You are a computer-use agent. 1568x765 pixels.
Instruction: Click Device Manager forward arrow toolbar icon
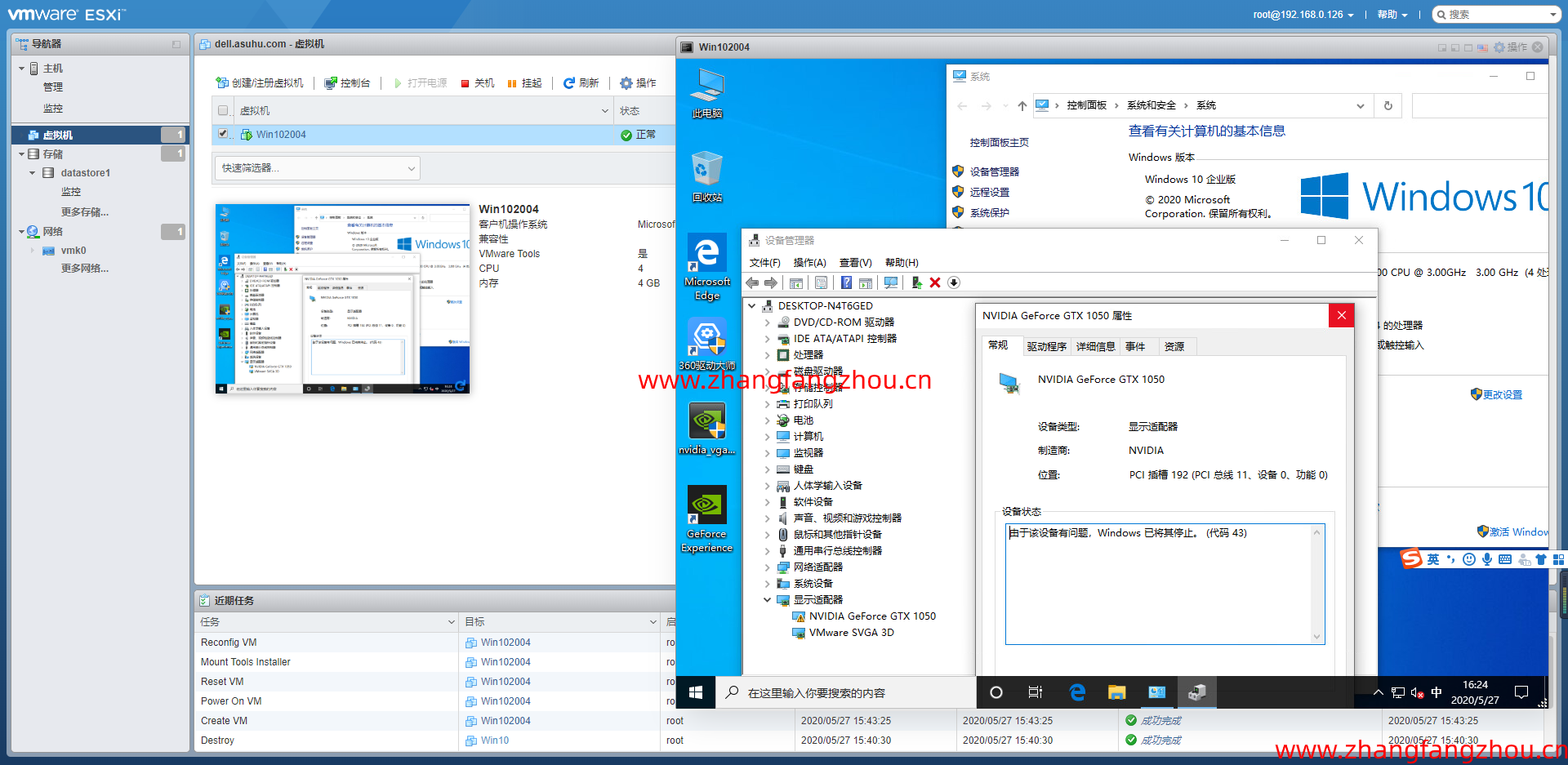click(771, 282)
